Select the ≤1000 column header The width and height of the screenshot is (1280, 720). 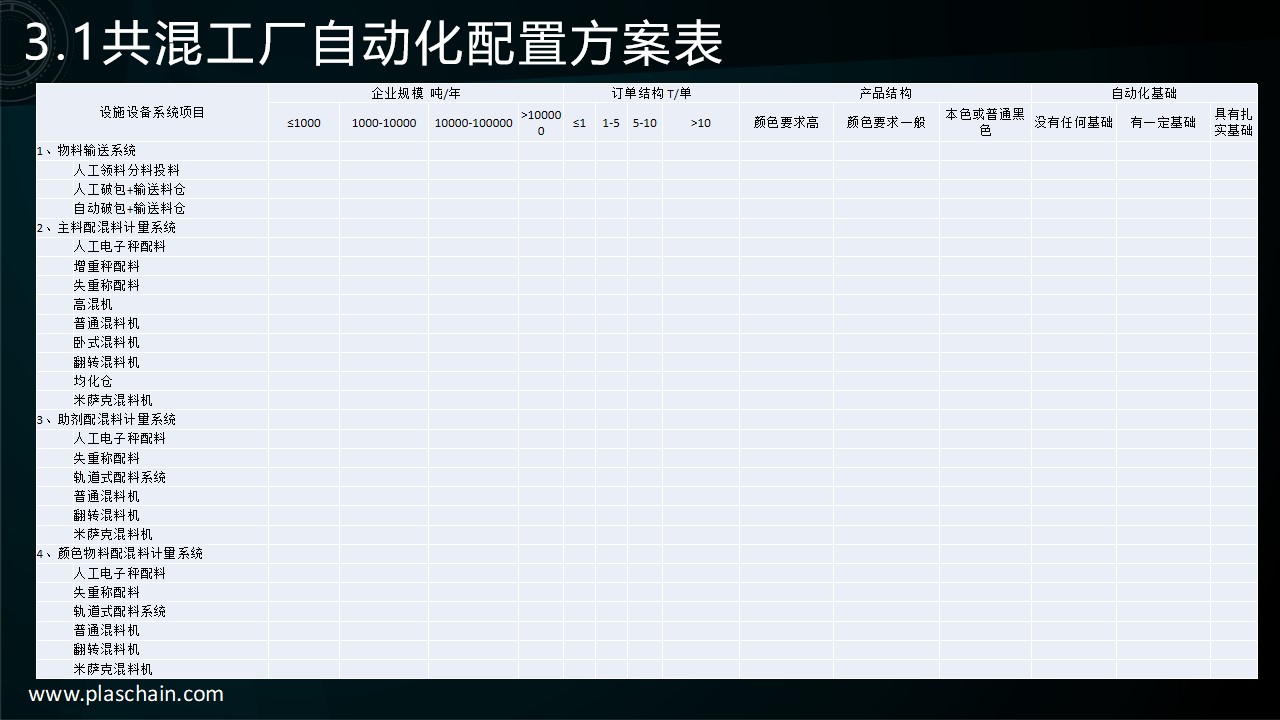click(304, 123)
